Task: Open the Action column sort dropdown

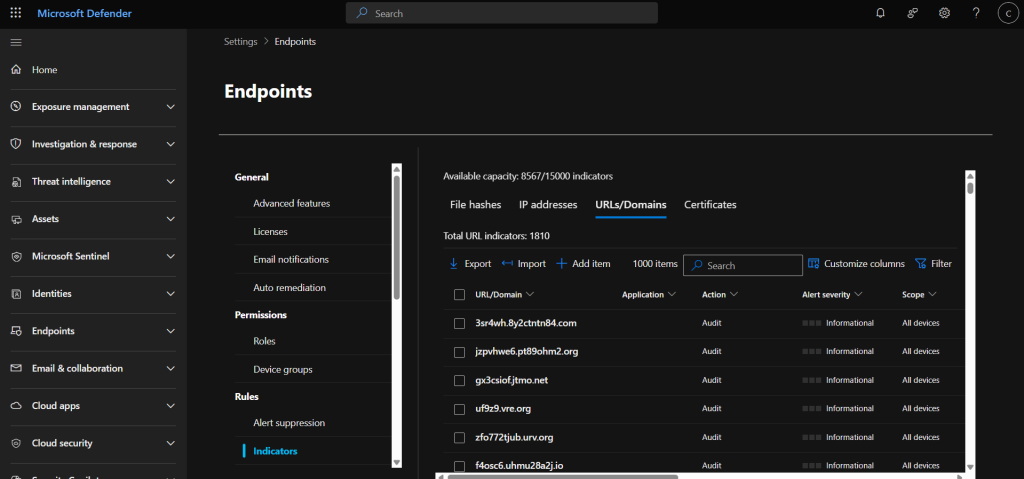Action: (x=734, y=295)
